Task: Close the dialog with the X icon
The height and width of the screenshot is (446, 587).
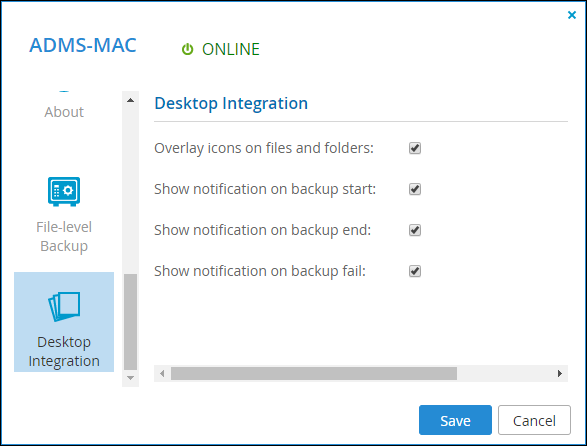Action: click(572, 15)
